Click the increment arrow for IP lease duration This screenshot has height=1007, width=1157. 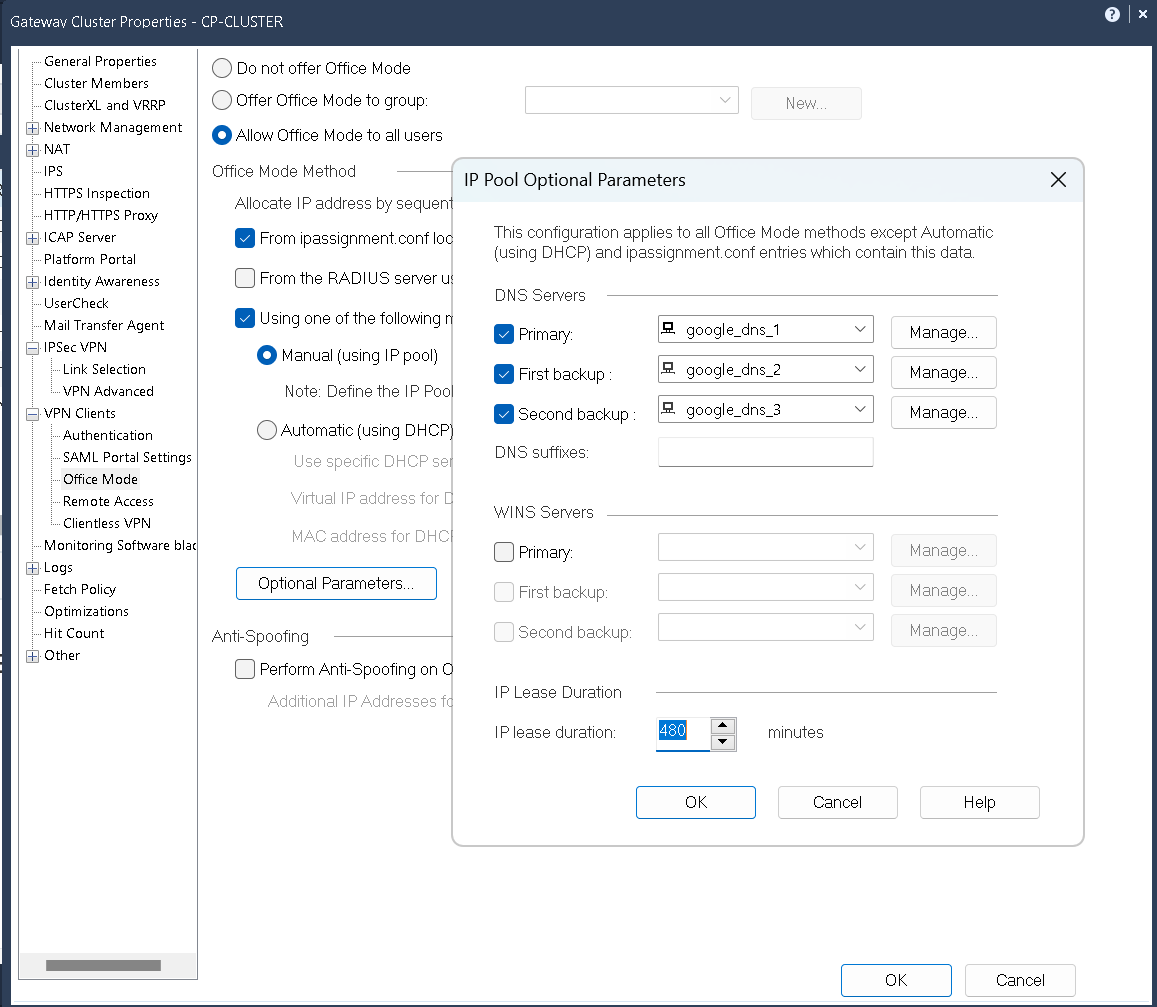[724, 725]
